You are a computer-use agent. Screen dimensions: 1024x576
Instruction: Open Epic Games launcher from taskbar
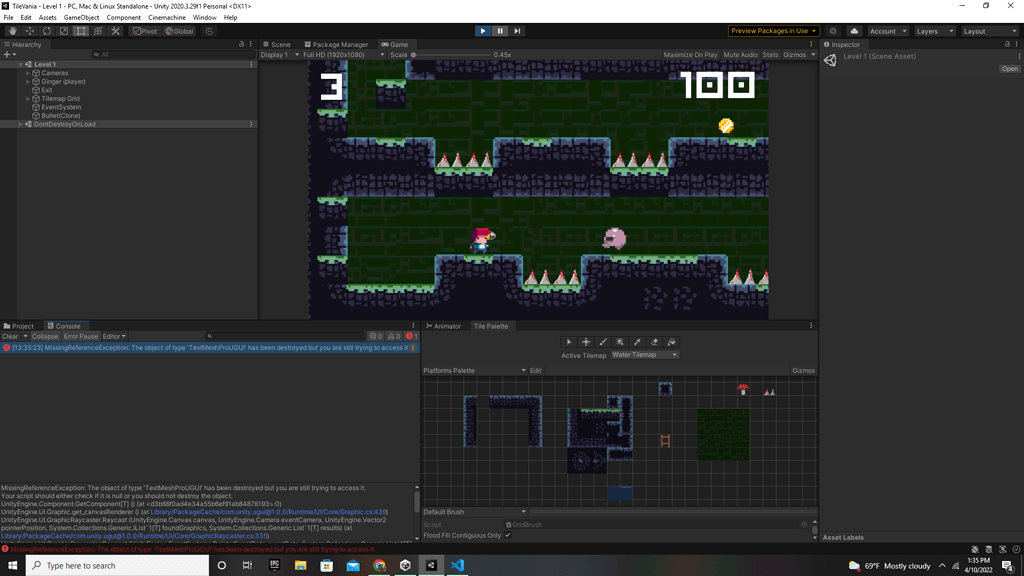[x=274, y=566]
